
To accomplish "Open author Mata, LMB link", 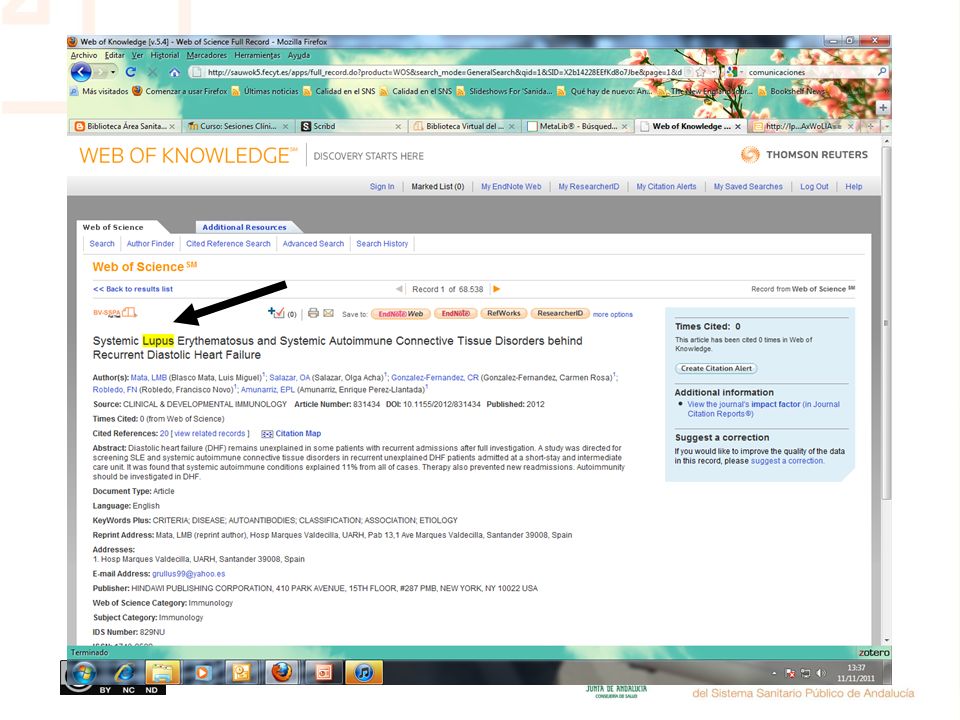I will [149, 378].
